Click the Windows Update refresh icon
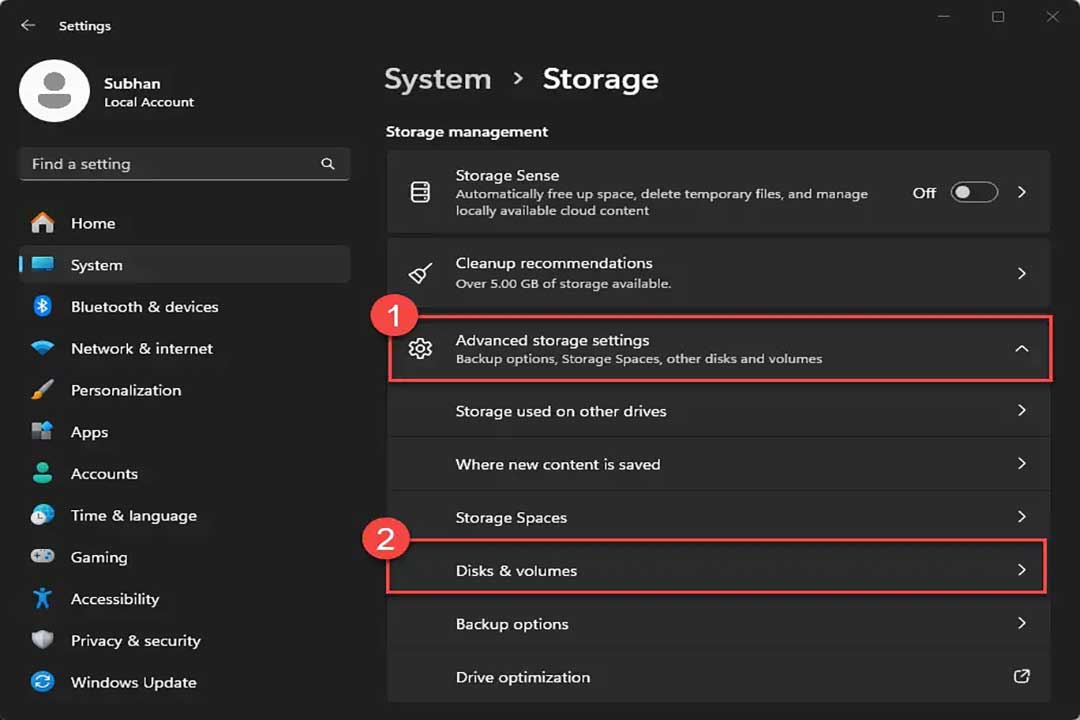 [x=43, y=681]
